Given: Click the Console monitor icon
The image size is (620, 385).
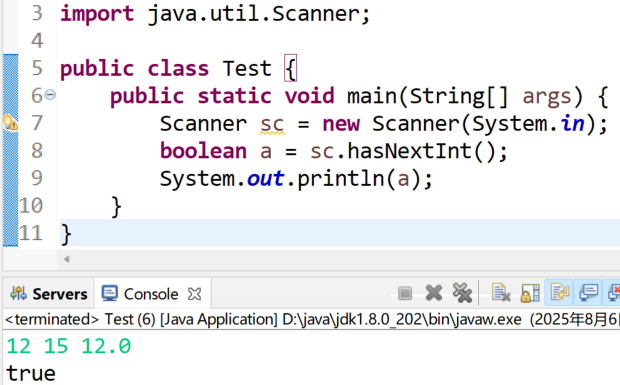Looking at the screenshot, I should point(109,294).
